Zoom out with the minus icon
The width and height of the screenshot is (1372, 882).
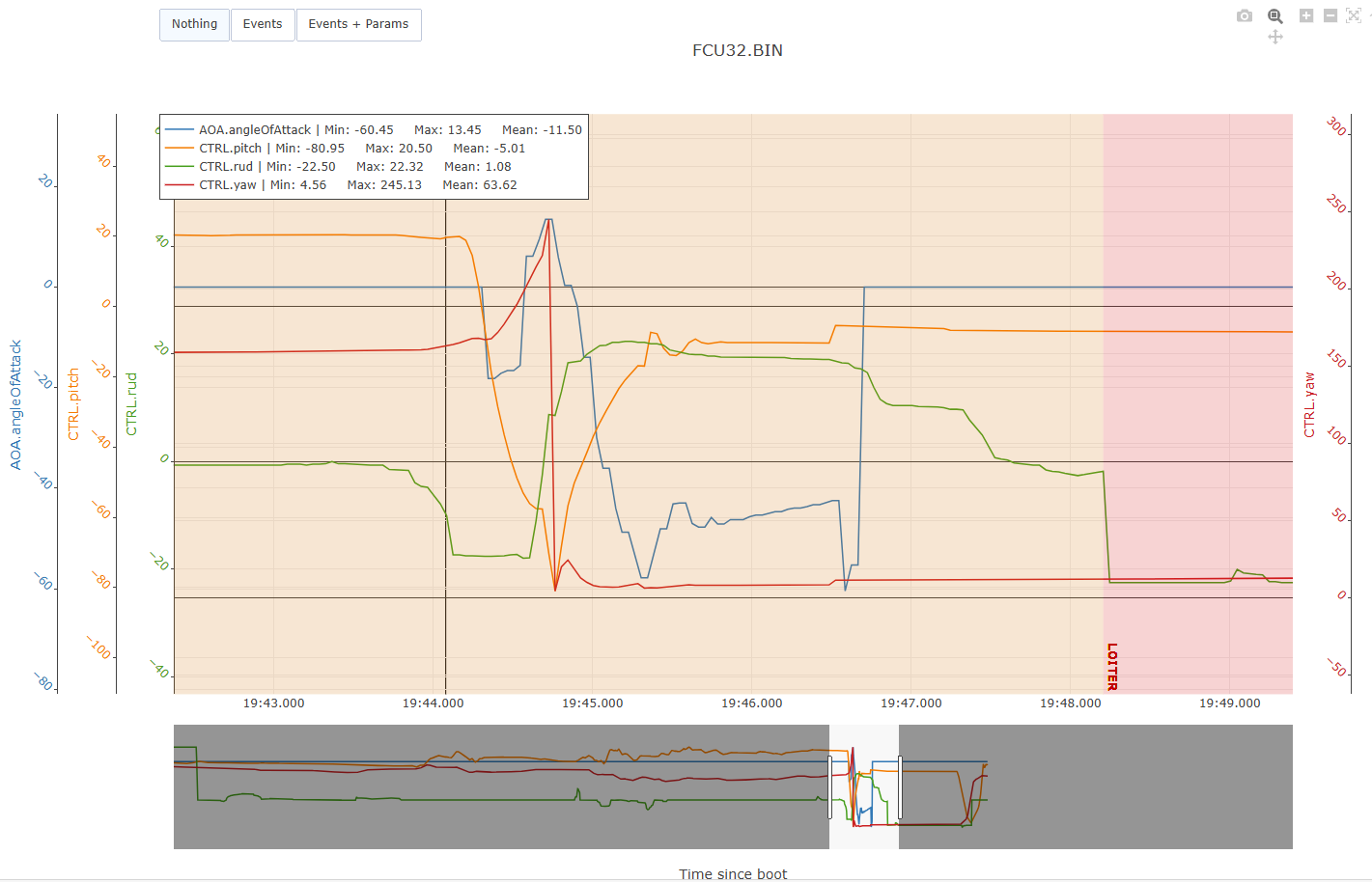(1330, 15)
